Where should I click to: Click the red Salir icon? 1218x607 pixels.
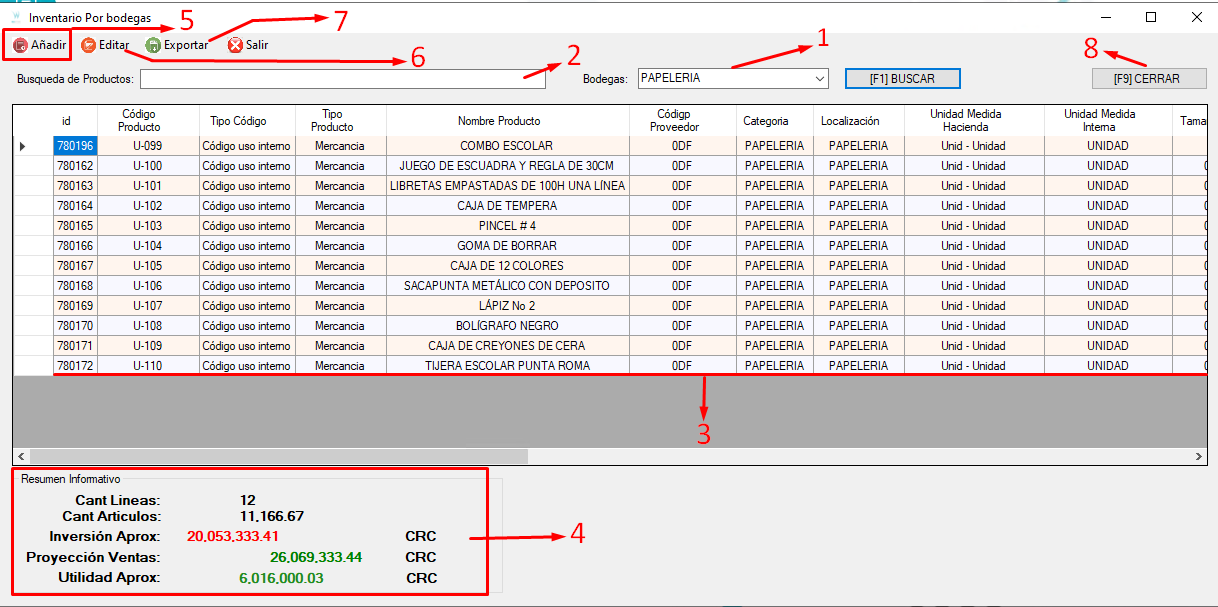point(235,45)
